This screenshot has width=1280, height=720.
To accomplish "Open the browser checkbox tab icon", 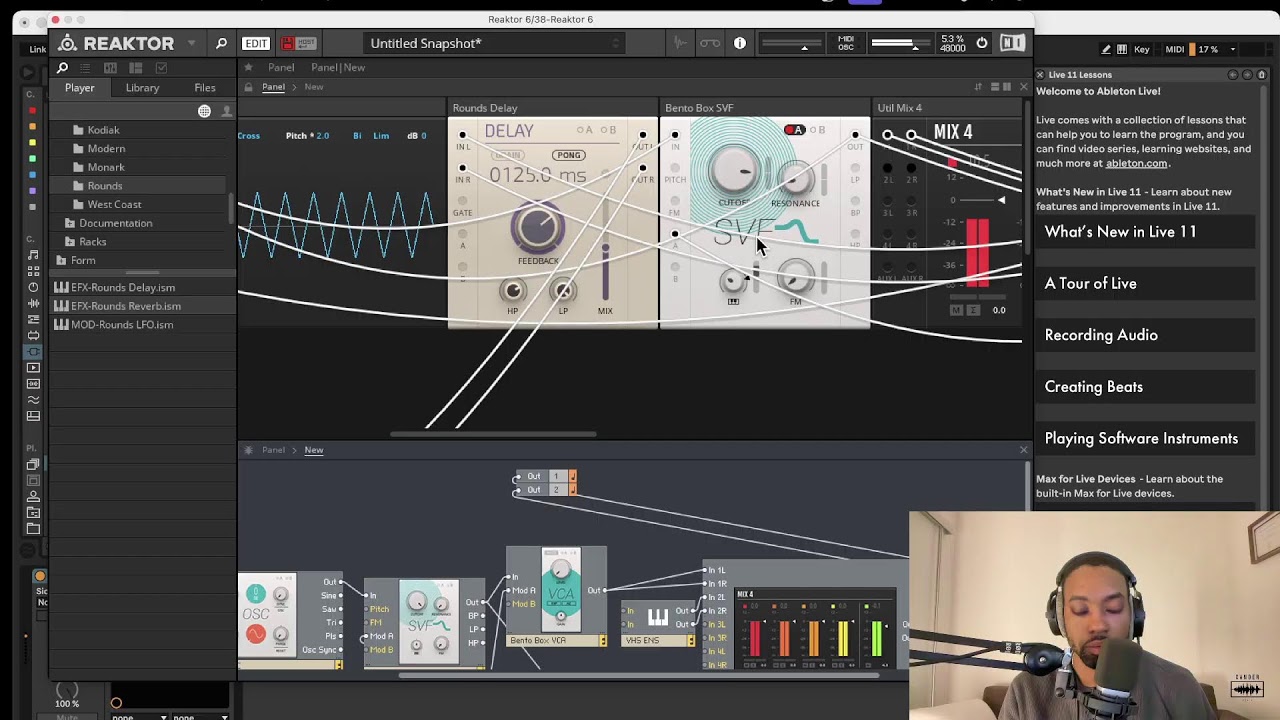I will tap(161, 68).
